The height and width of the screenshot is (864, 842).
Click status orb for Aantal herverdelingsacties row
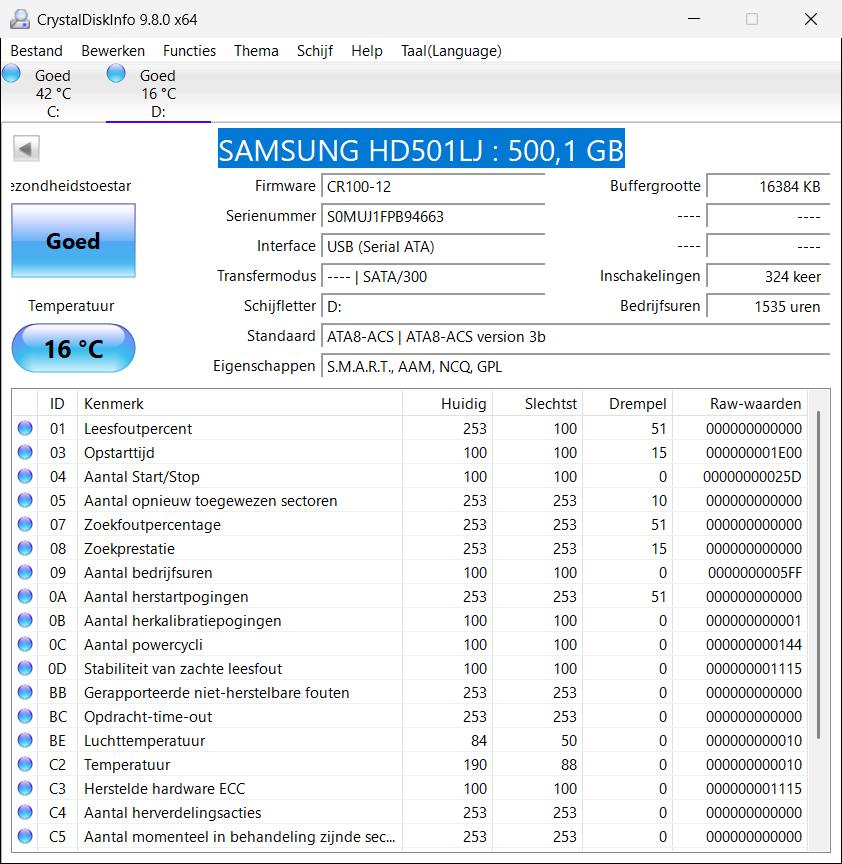[25, 812]
